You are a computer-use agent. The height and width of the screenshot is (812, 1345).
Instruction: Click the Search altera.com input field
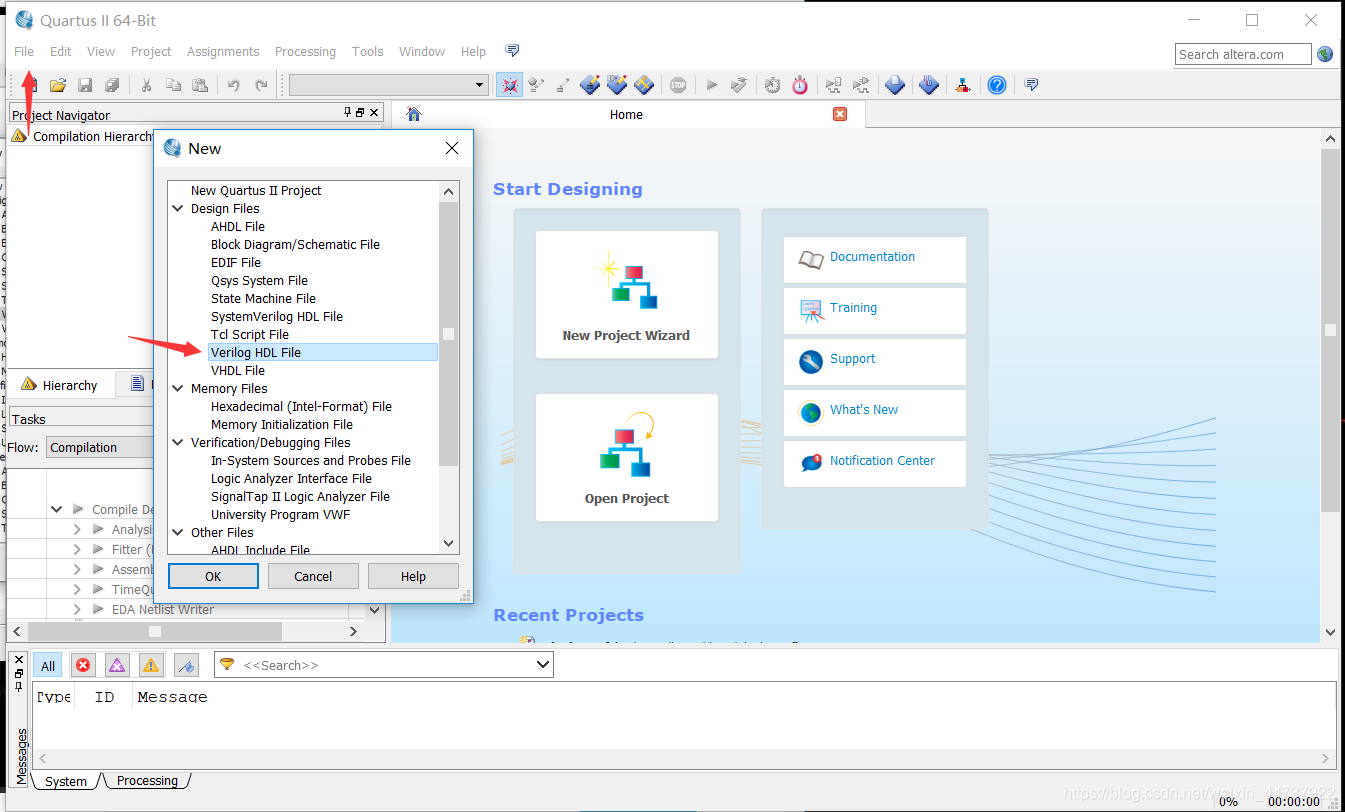click(x=1243, y=54)
